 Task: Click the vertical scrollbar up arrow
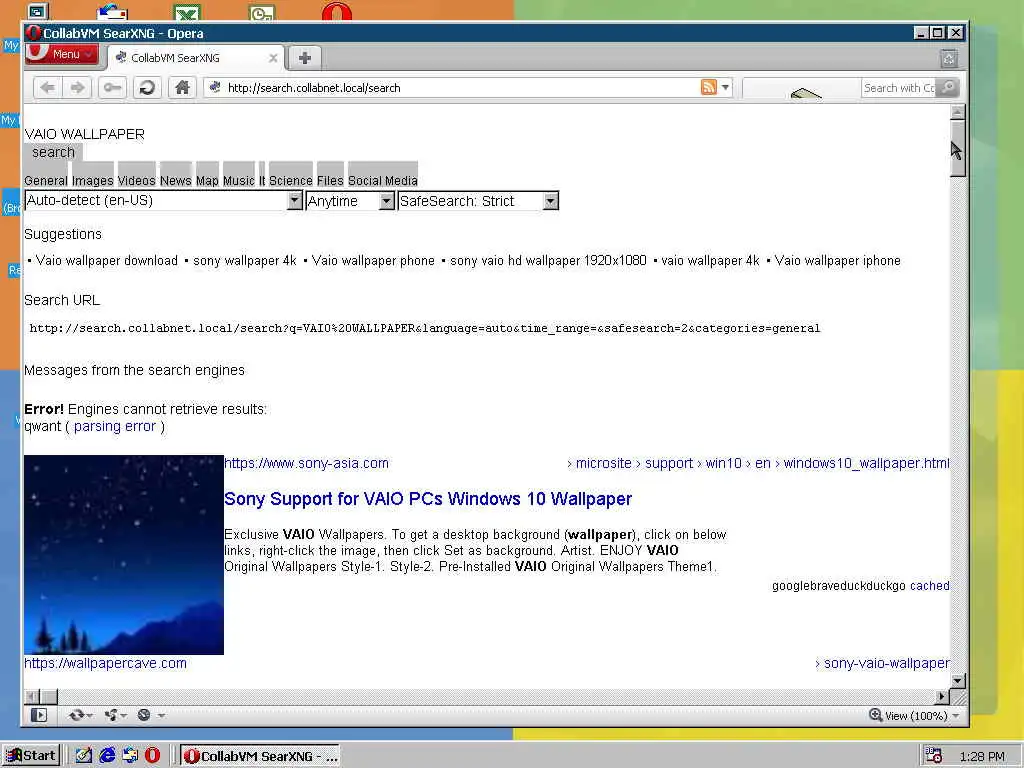[957, 112]
